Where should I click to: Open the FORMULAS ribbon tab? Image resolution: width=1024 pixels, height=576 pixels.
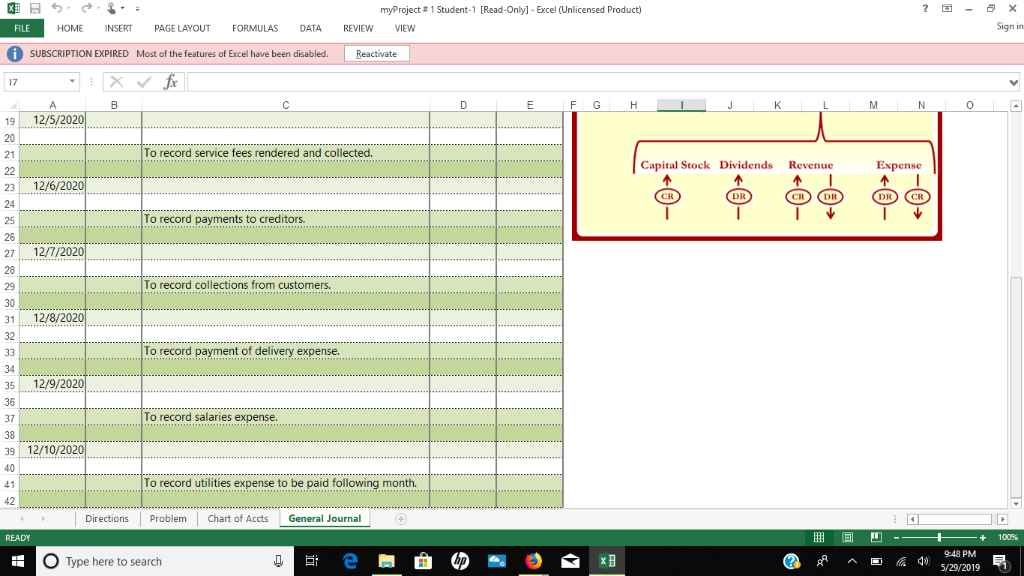tap(255, 28)
